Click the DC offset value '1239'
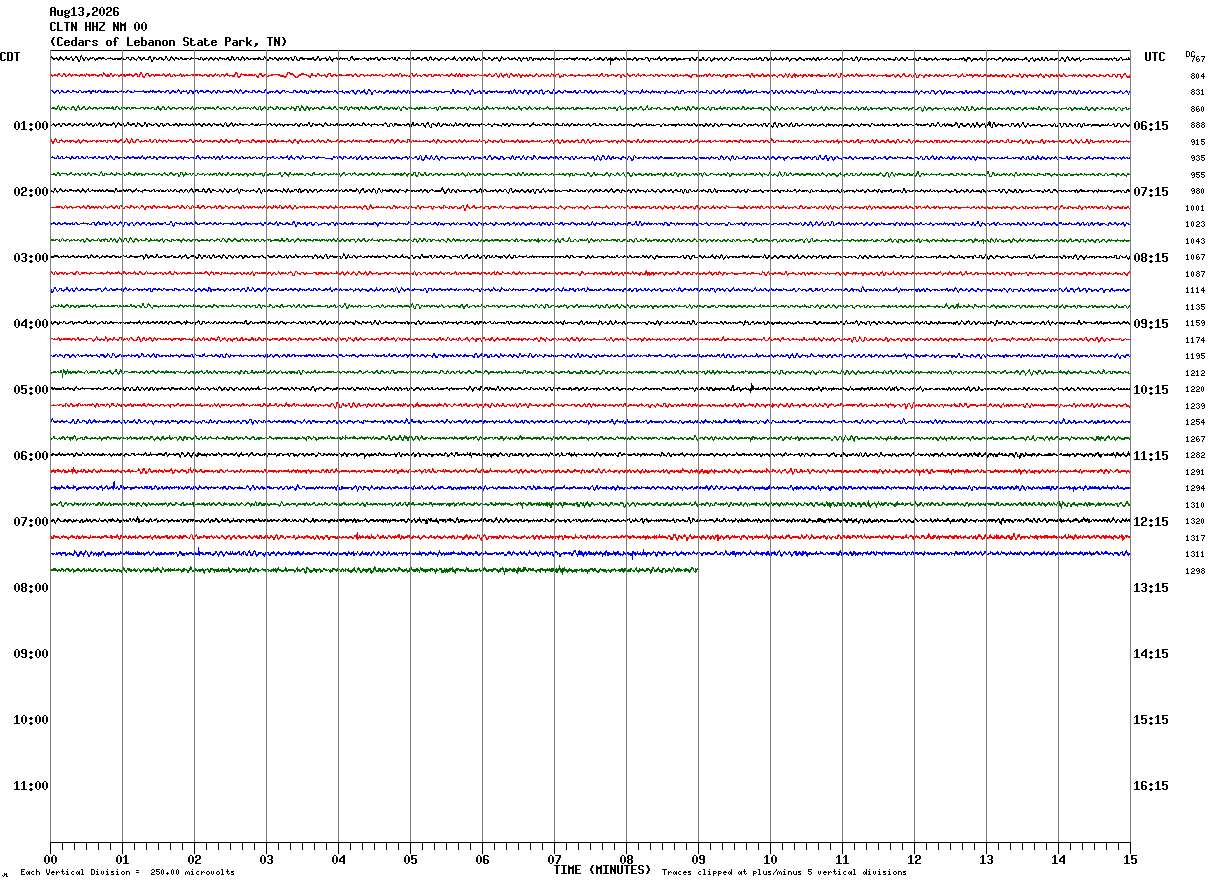The height and width of the screenshot is (886, 1210). tap(1195, 406)
